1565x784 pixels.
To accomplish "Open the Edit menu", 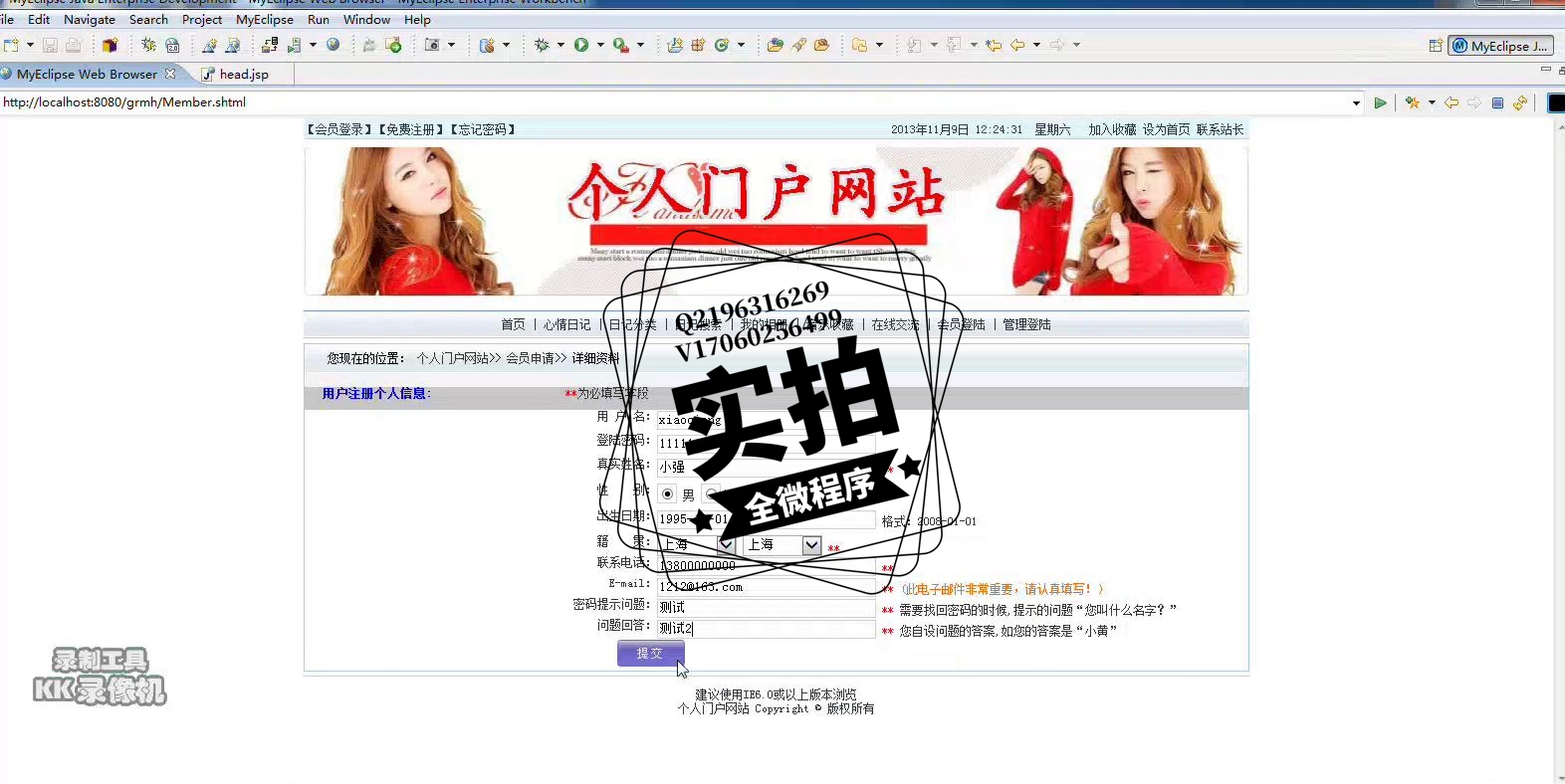I will pyautogui.click(x=39, y=19).
